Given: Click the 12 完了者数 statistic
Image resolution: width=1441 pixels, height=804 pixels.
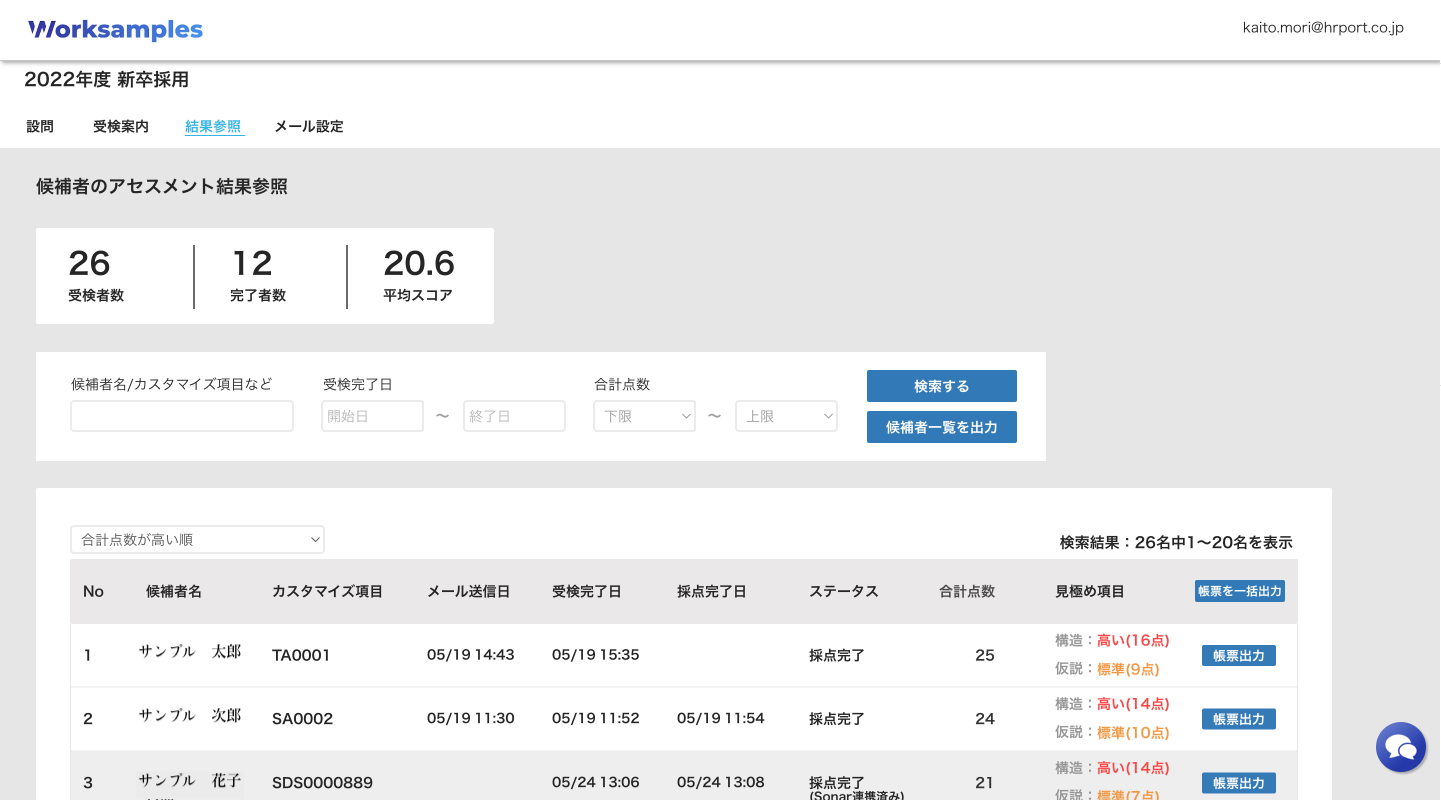Looking at the screenshot, I should (x=258, y=275).
